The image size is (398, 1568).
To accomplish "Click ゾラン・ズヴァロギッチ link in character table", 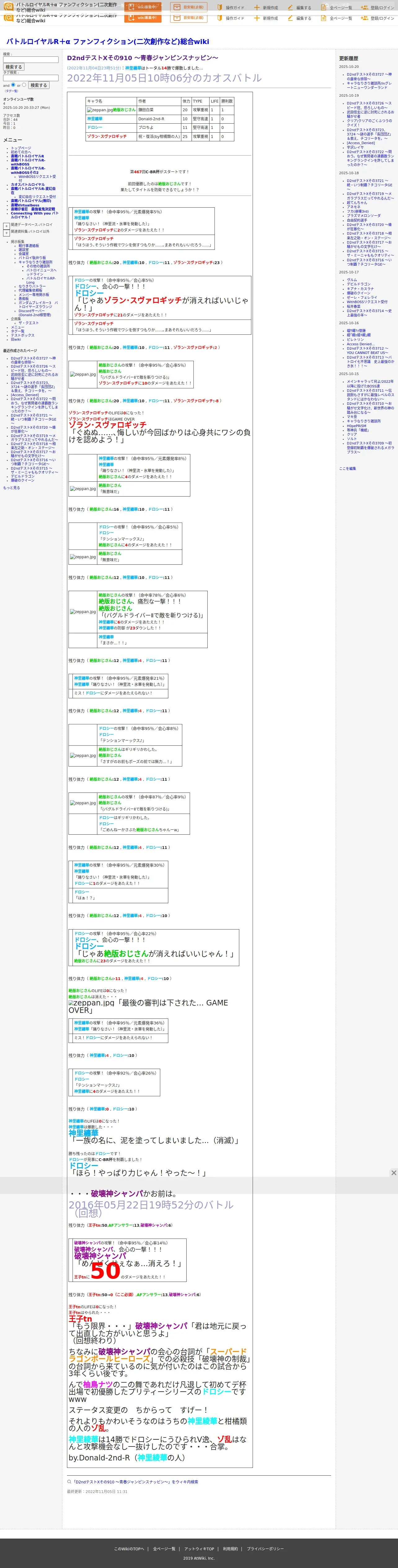I will click(x=107, y=136).
